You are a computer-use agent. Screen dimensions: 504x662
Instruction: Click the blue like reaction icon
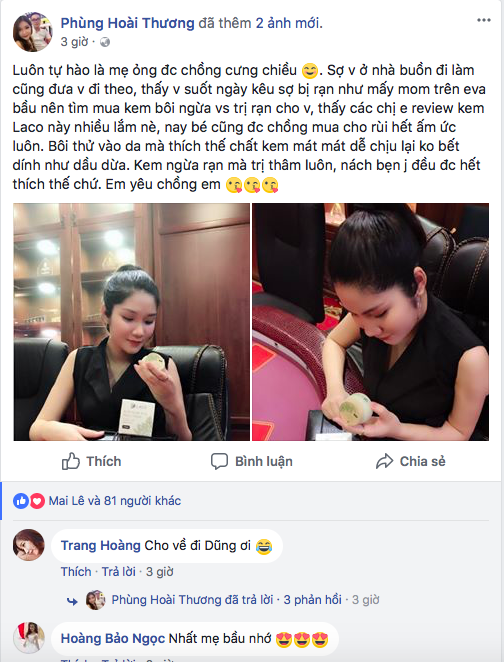pos(21,501)
